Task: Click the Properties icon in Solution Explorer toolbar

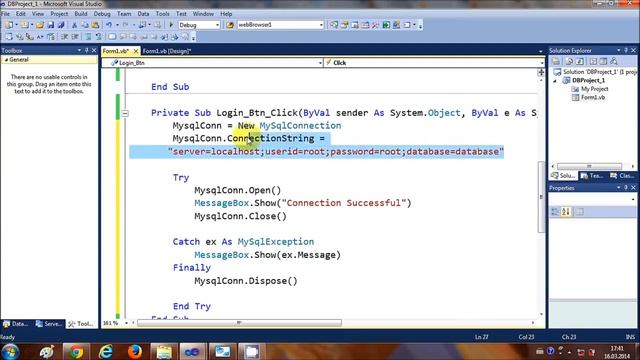Action: 556,62
